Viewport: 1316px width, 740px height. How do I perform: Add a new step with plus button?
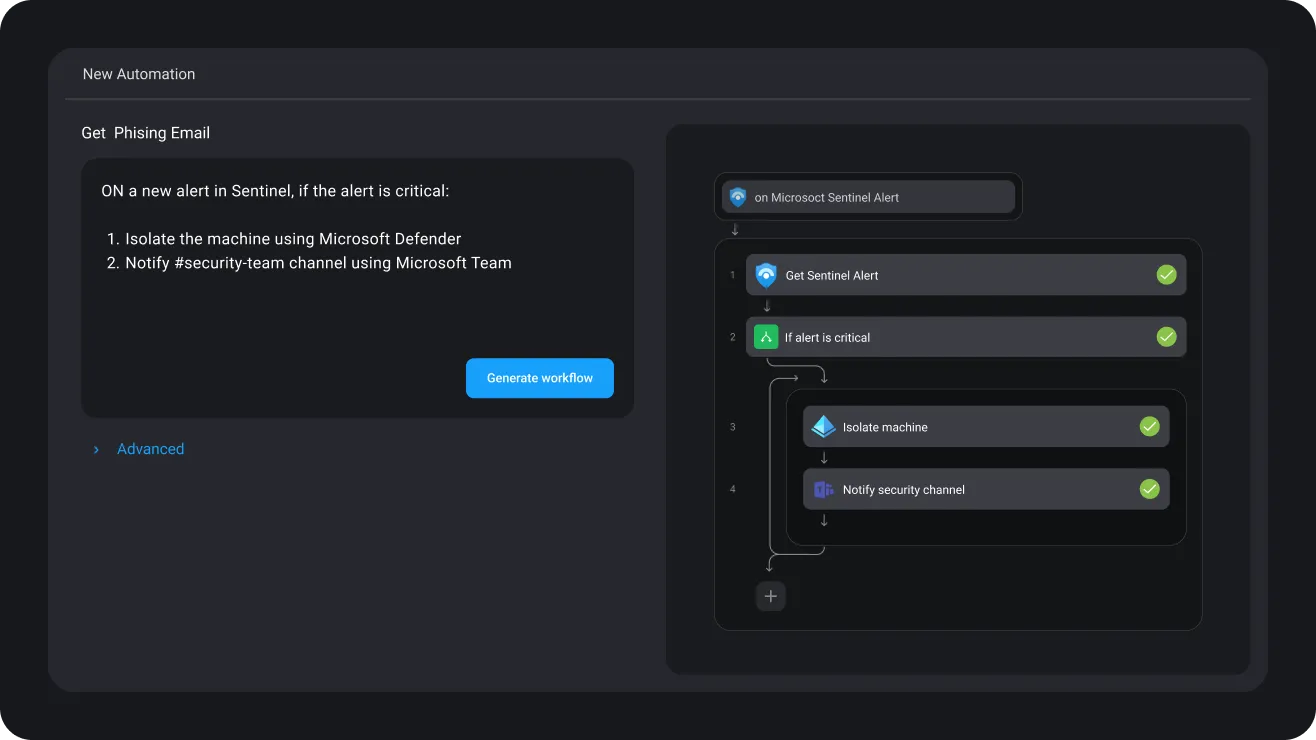[x=770, y=596]
